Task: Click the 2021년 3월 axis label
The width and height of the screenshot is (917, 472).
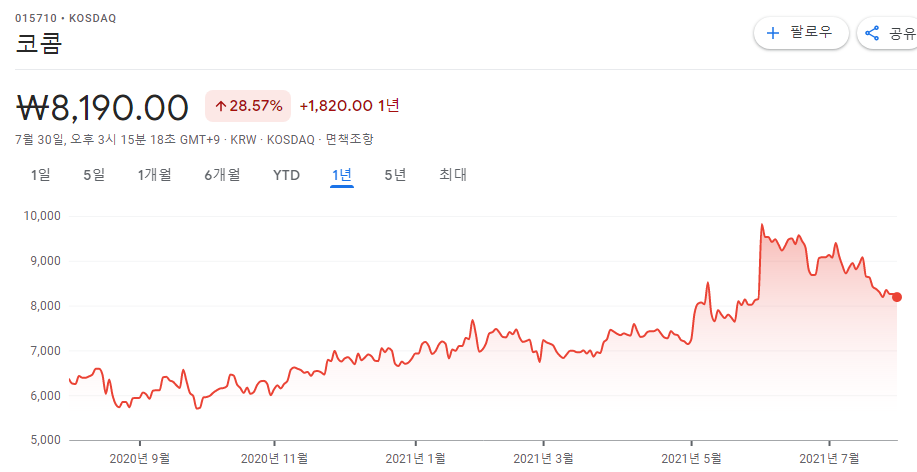Action: pyautogui.click(x=543, y=458)
